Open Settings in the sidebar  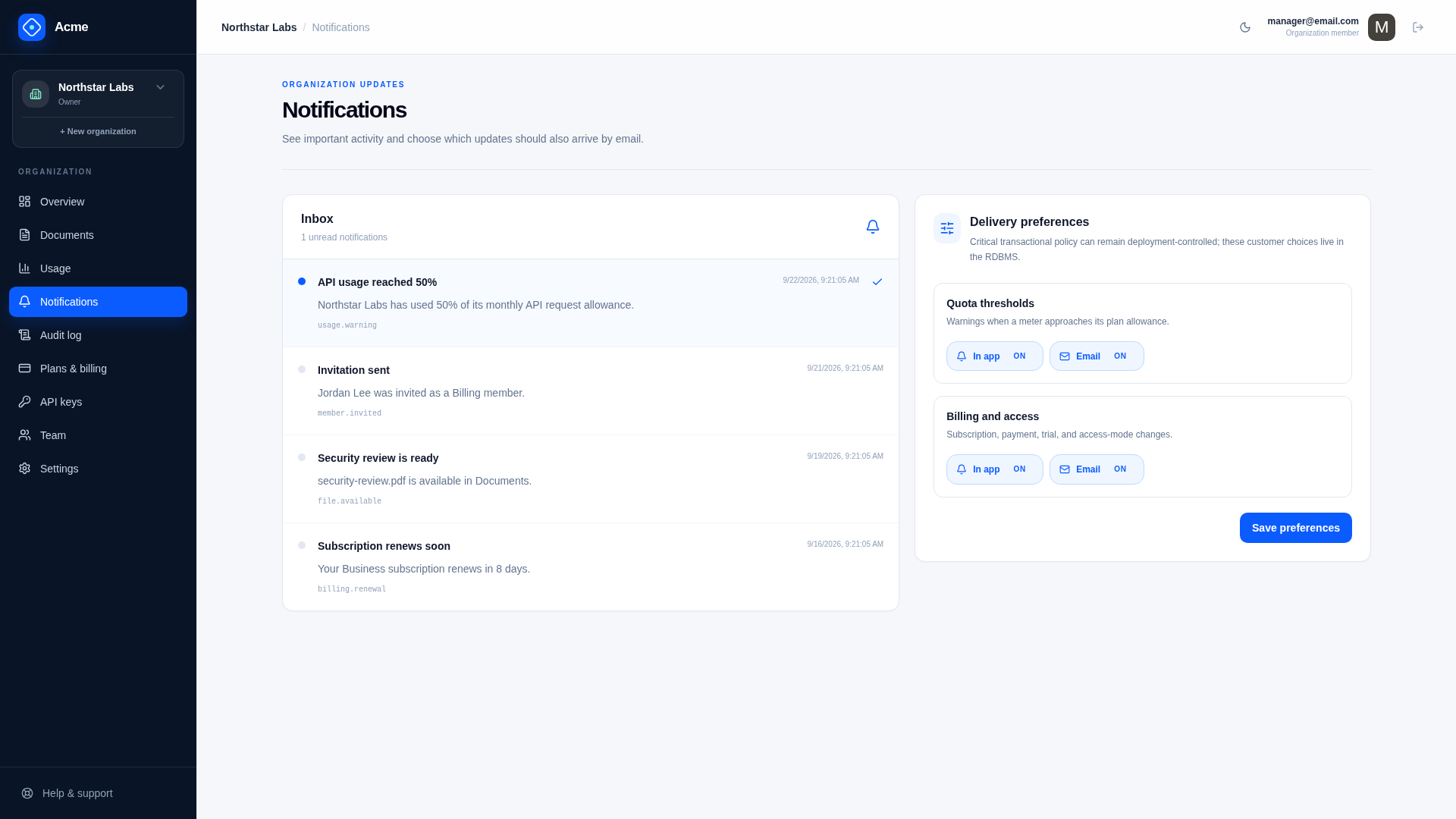98,469
